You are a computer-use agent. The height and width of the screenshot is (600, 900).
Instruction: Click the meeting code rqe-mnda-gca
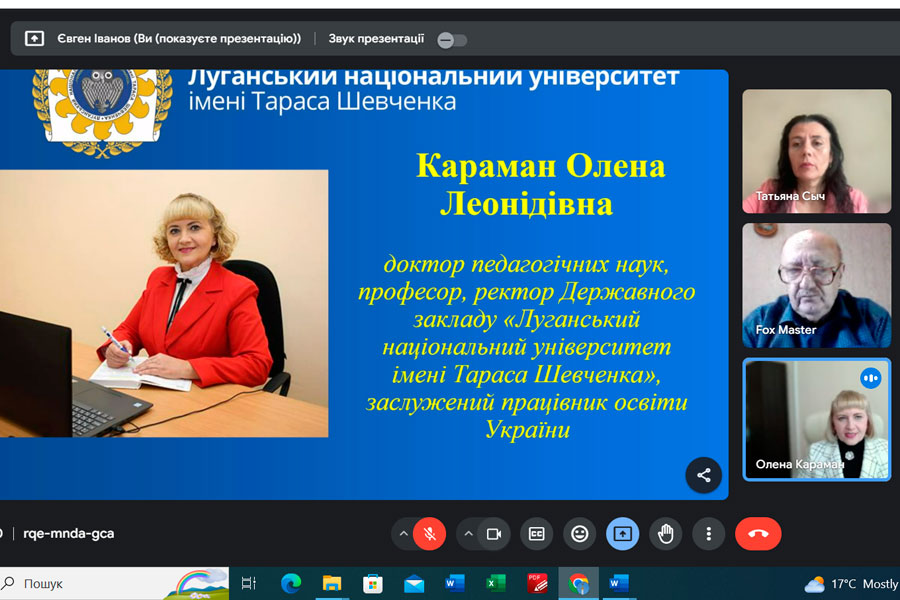(x=68, y=533)
